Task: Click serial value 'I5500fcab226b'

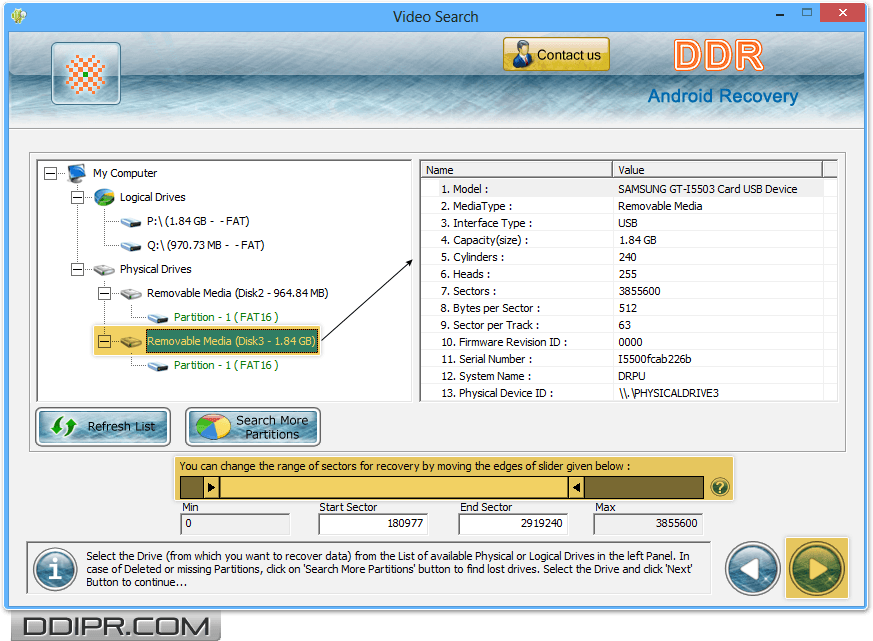Action: 655,359
